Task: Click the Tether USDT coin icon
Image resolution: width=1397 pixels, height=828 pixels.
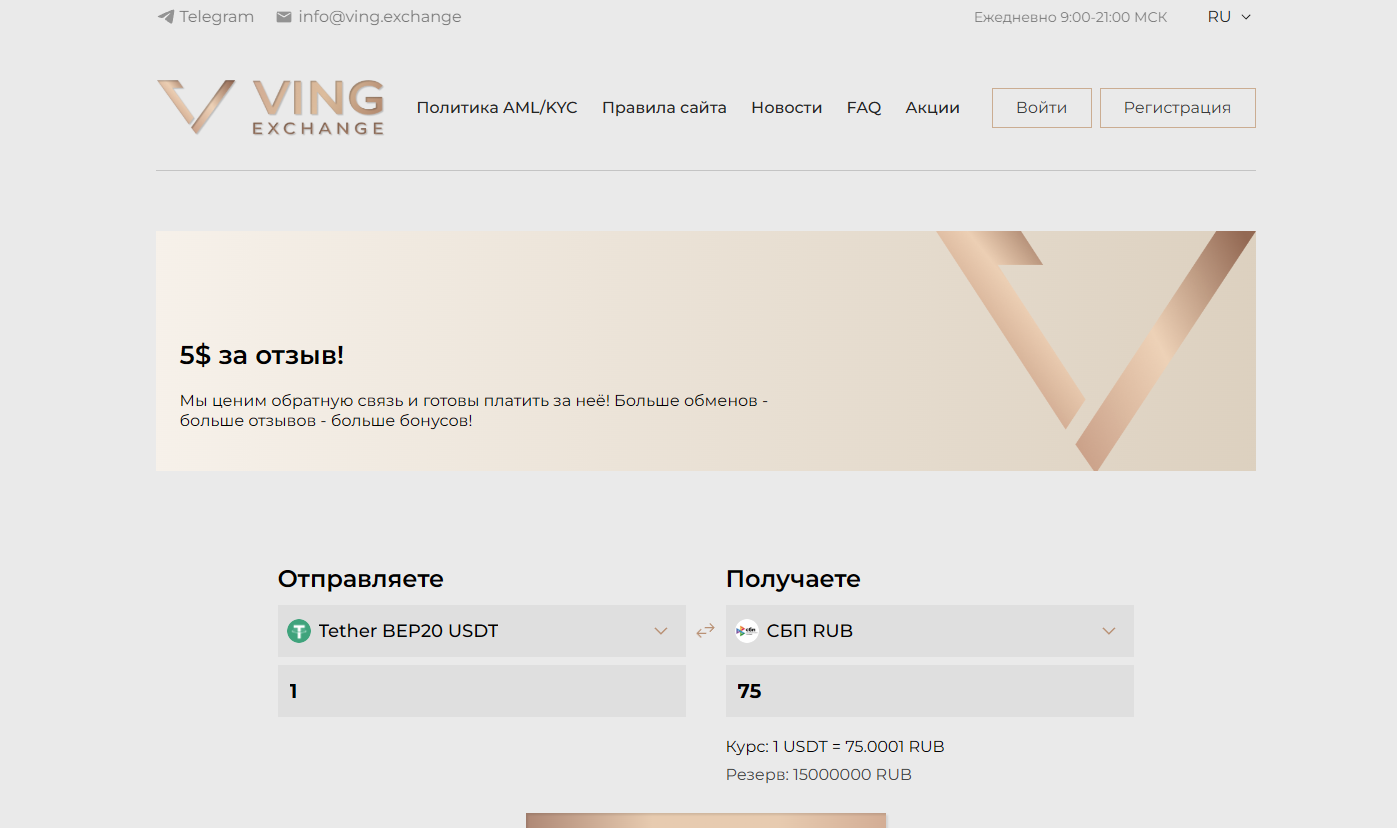Action: 299,631
